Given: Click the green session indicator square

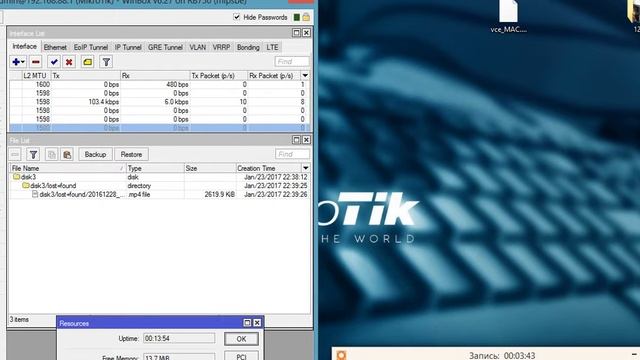Looking at the screenshot, I should 297,17.
